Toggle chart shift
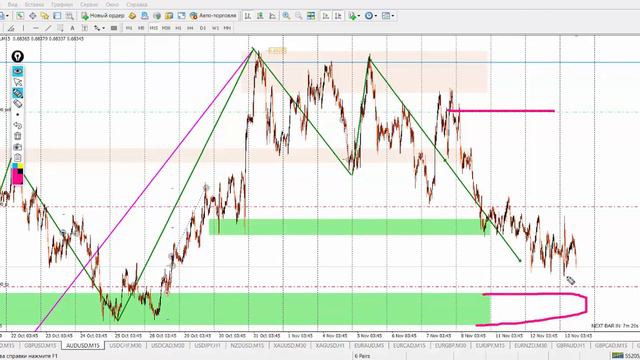640x360 pixels. coord(338,16)
